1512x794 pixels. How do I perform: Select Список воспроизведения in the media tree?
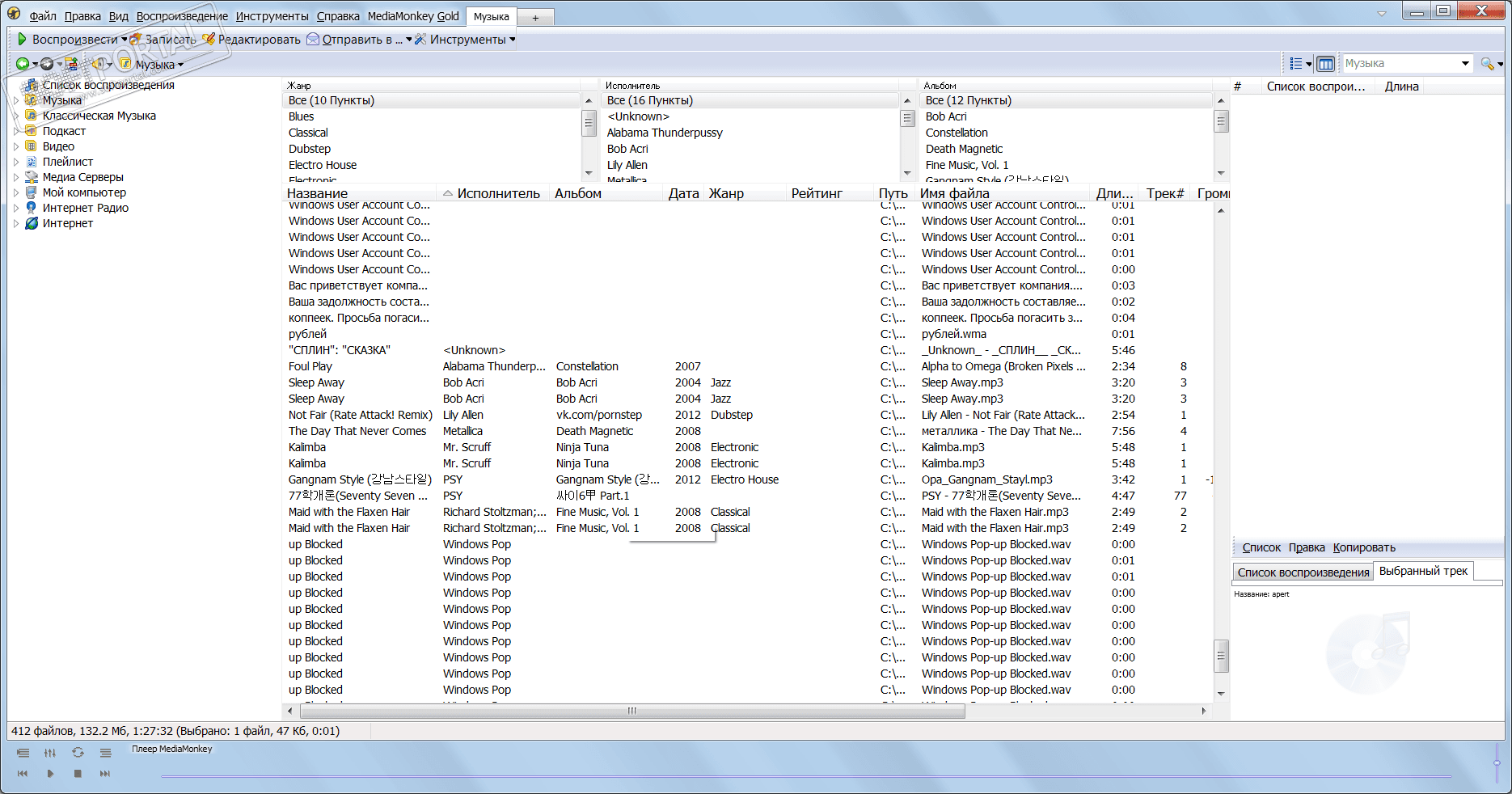[108, 85]
